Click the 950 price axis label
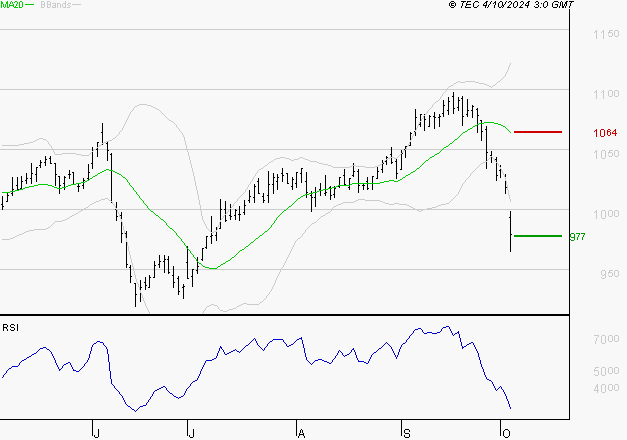Viewport: 627px width, 440px height. click(610, 274)
